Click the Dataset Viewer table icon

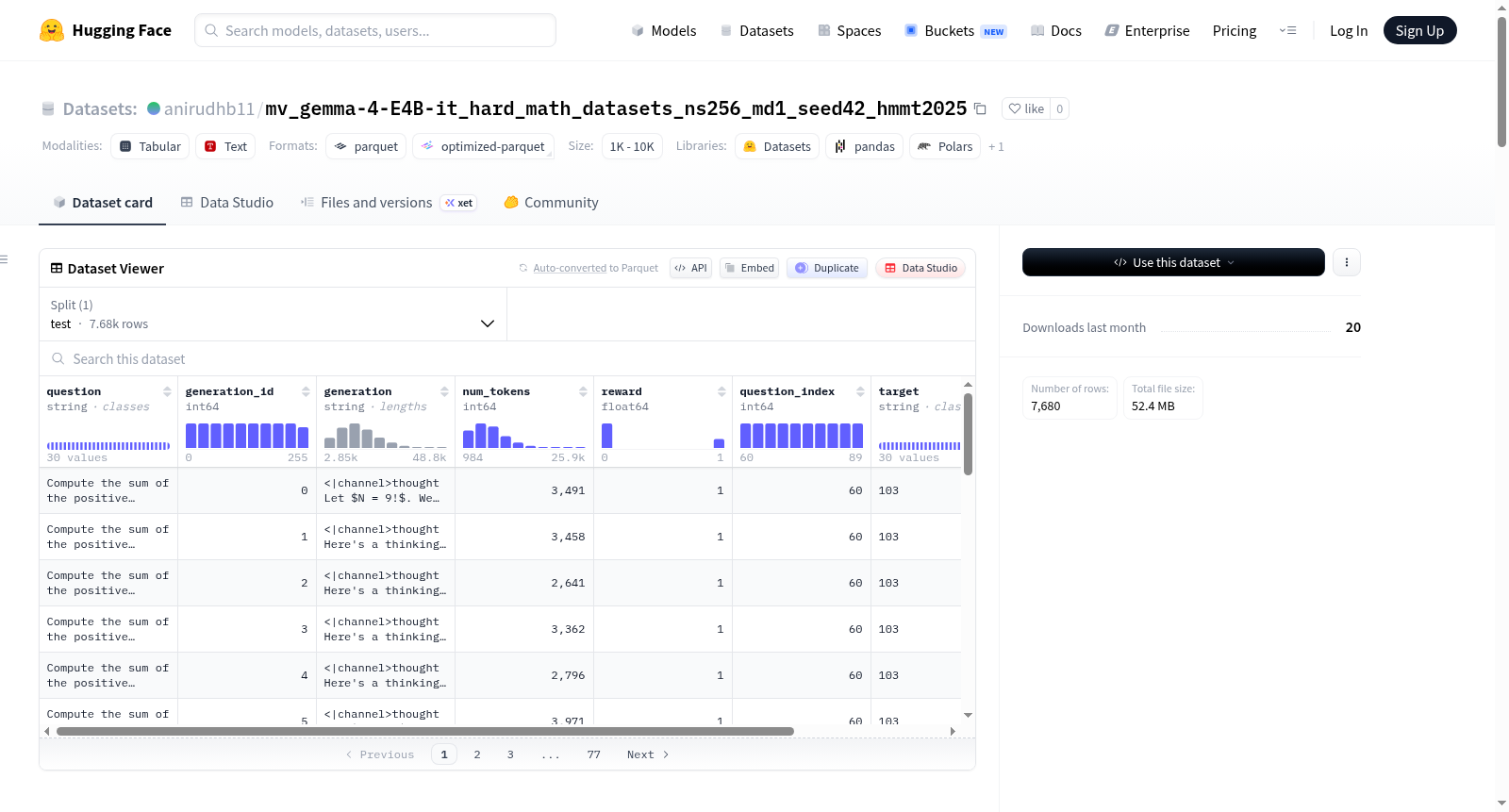tap(57, 268)
